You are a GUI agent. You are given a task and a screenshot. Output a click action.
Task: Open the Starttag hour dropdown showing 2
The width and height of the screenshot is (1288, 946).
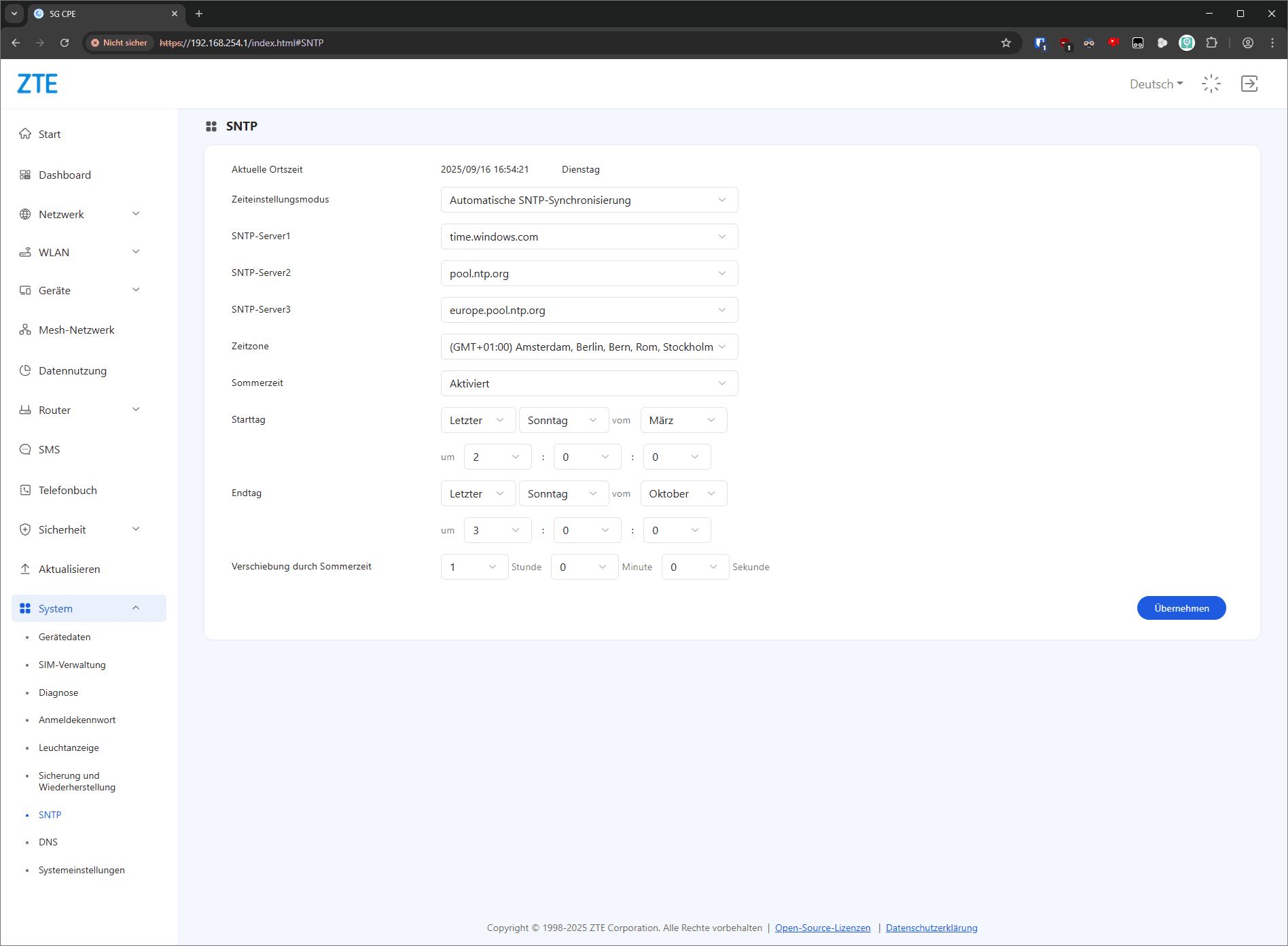497,457
